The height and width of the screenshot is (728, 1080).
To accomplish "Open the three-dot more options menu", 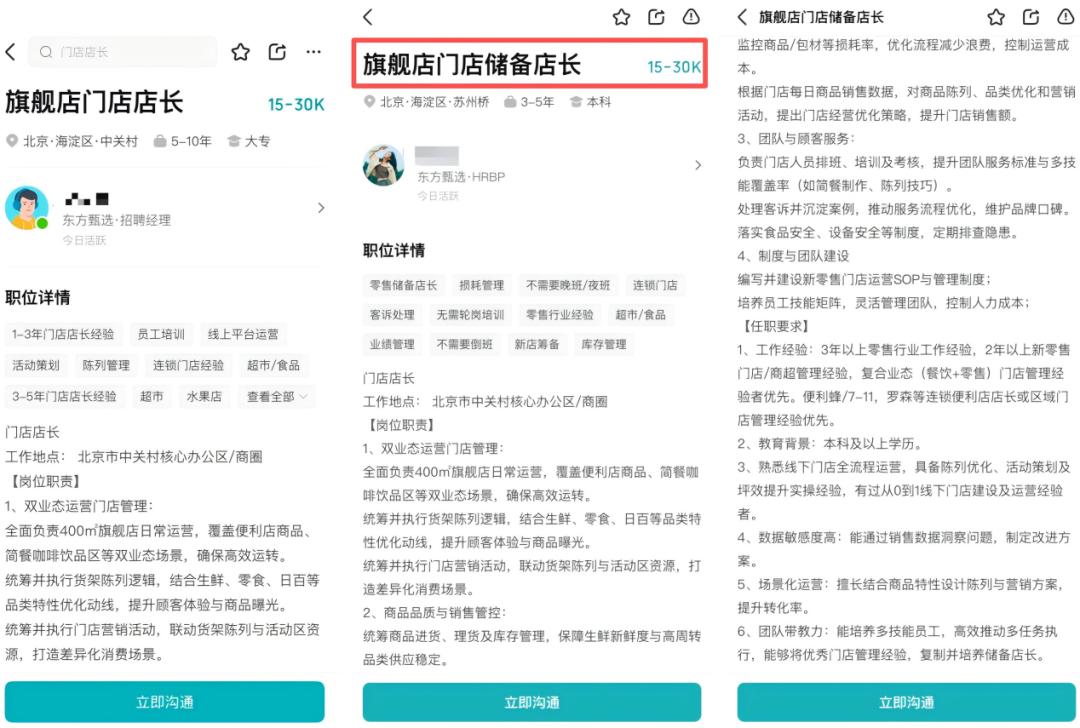I will point(314,52).
